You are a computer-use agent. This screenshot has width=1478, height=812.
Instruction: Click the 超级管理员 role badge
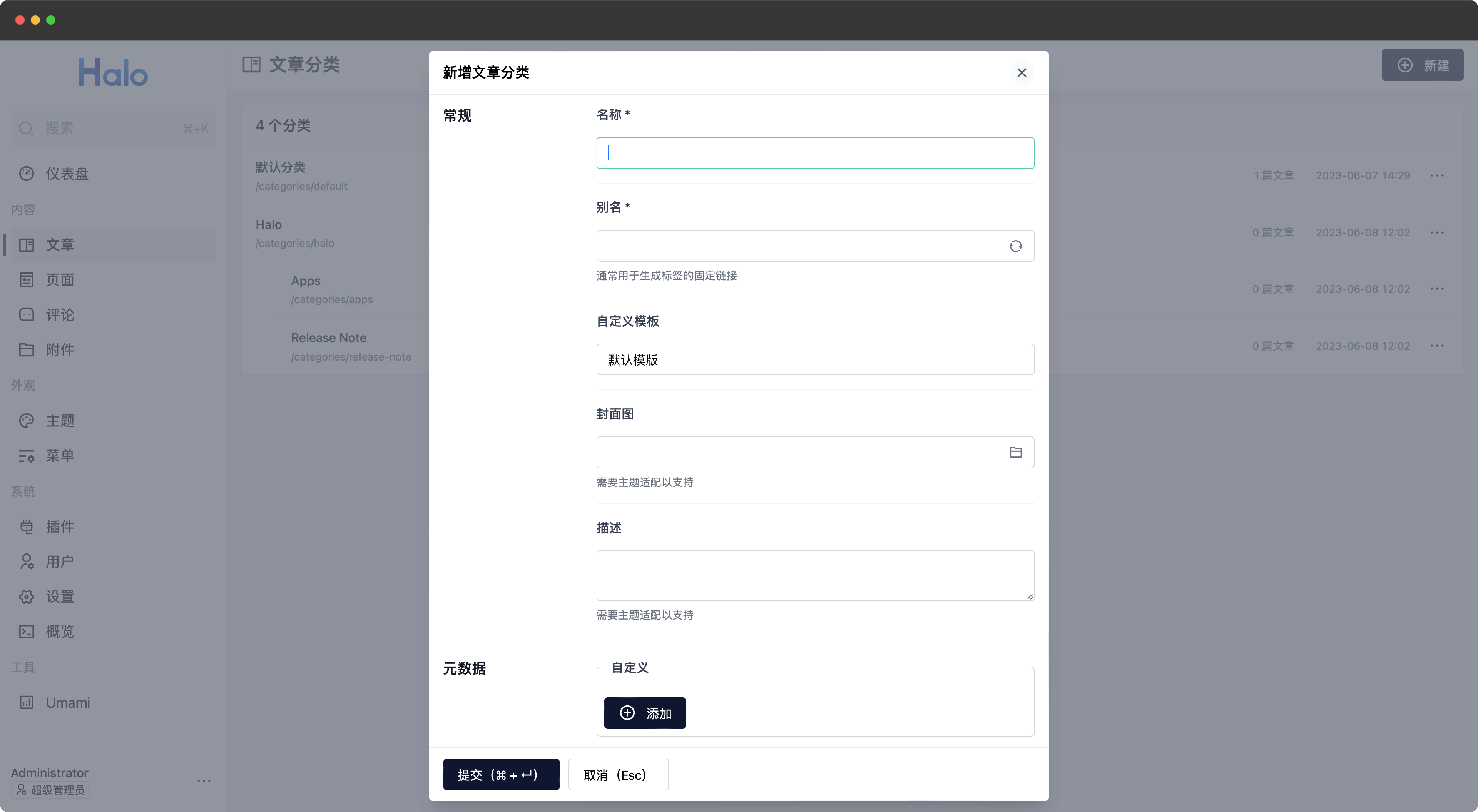[50, 790]
